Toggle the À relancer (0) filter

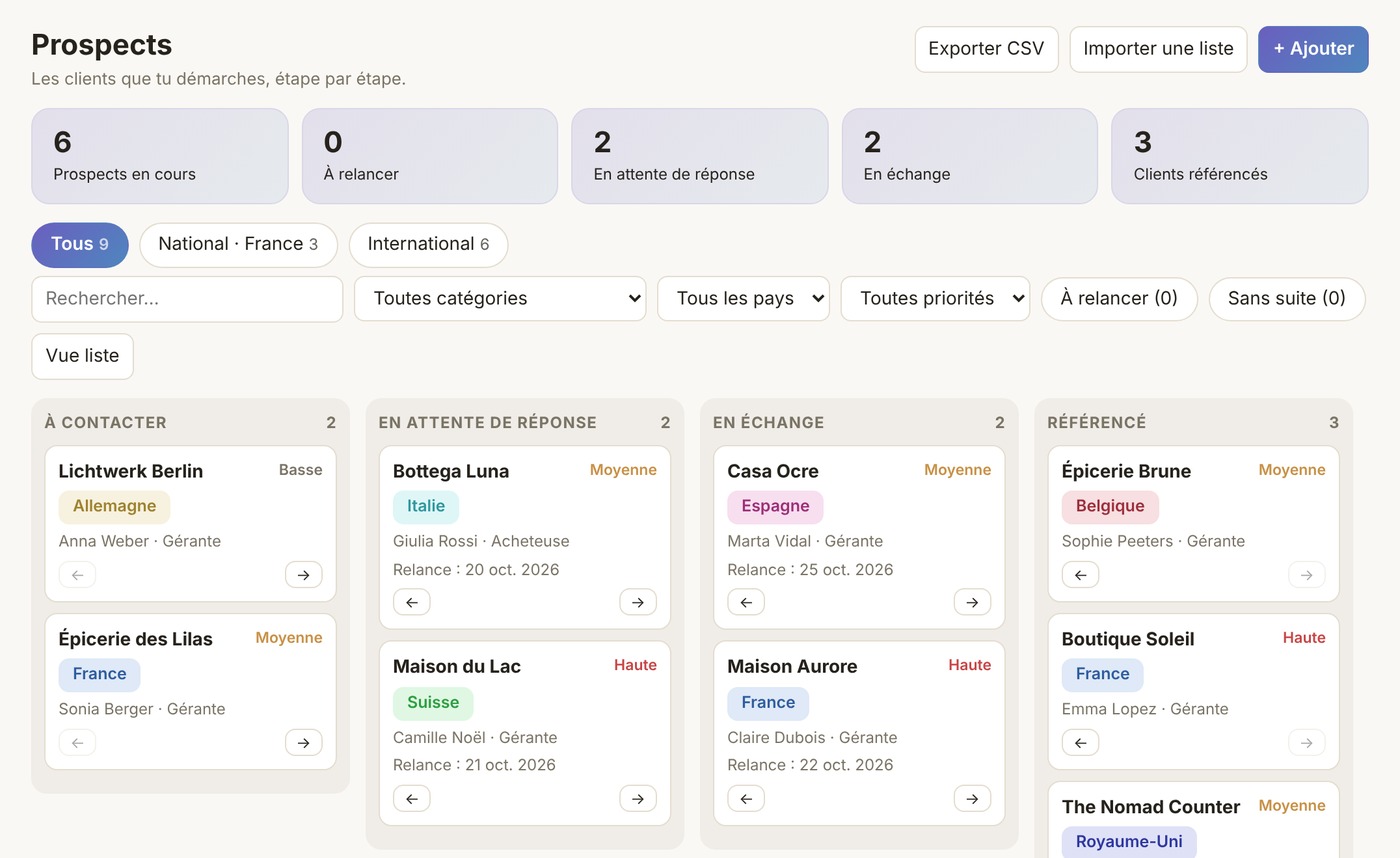[x=1119, y=299]
